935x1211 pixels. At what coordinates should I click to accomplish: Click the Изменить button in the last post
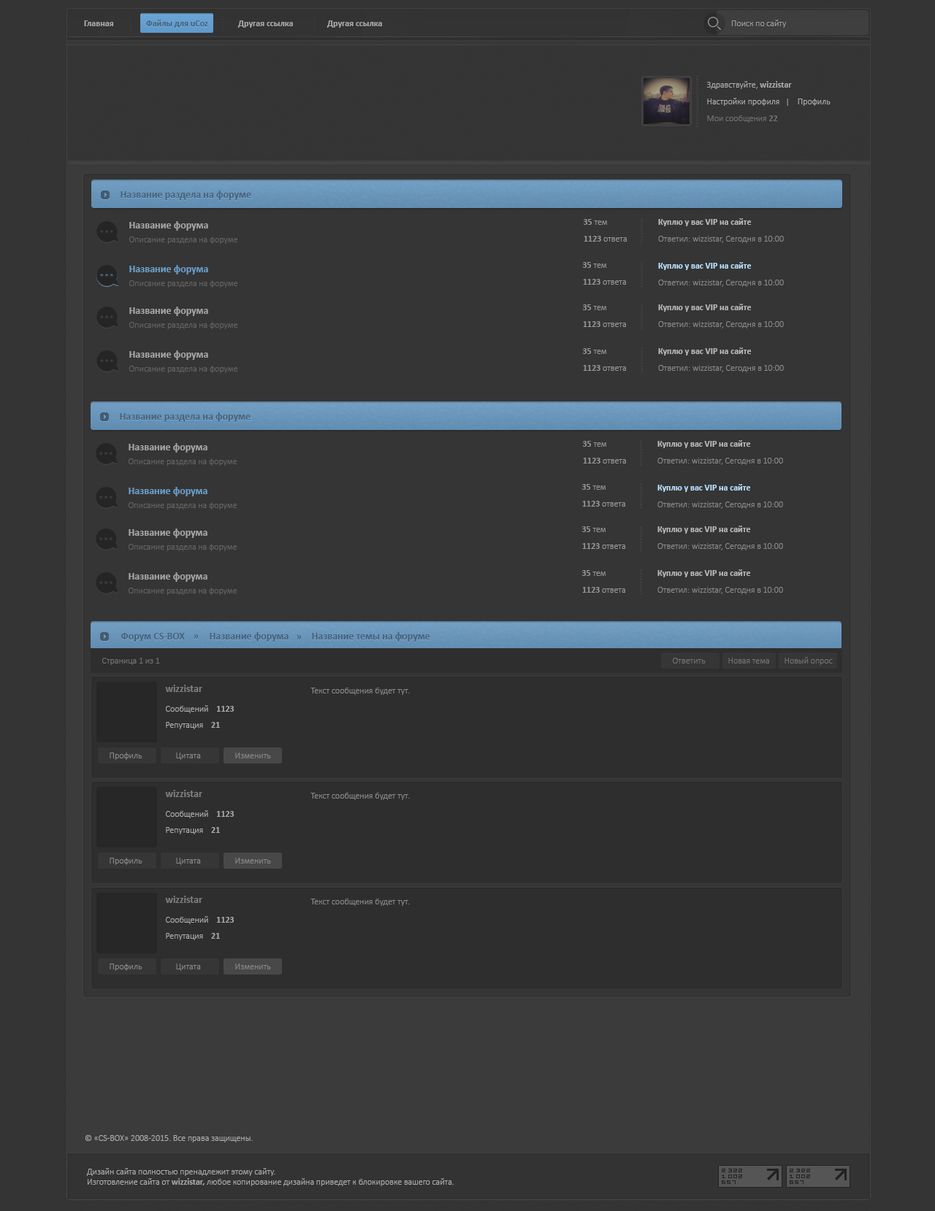coord(252,967)
